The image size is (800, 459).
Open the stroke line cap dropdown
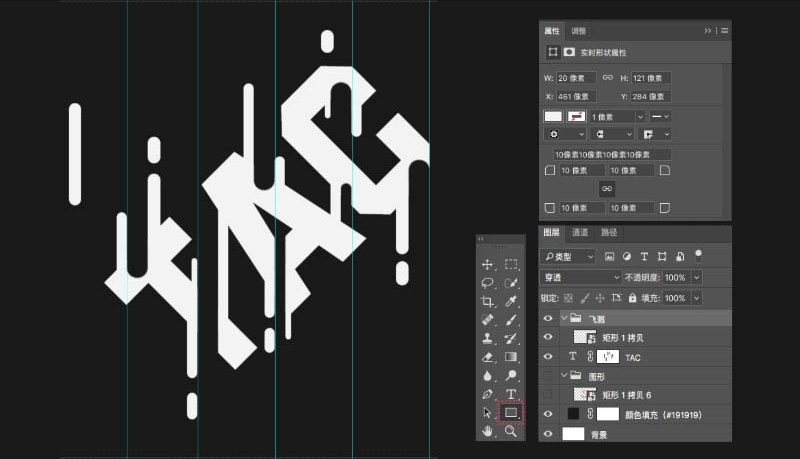point(612,134)
